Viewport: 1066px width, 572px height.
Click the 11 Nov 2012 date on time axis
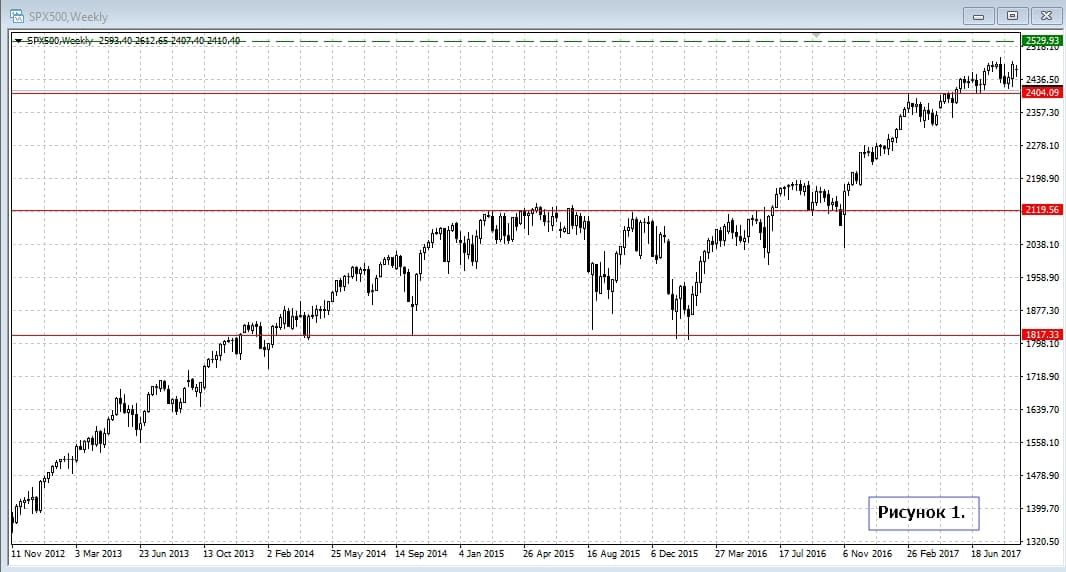point(39,552)
